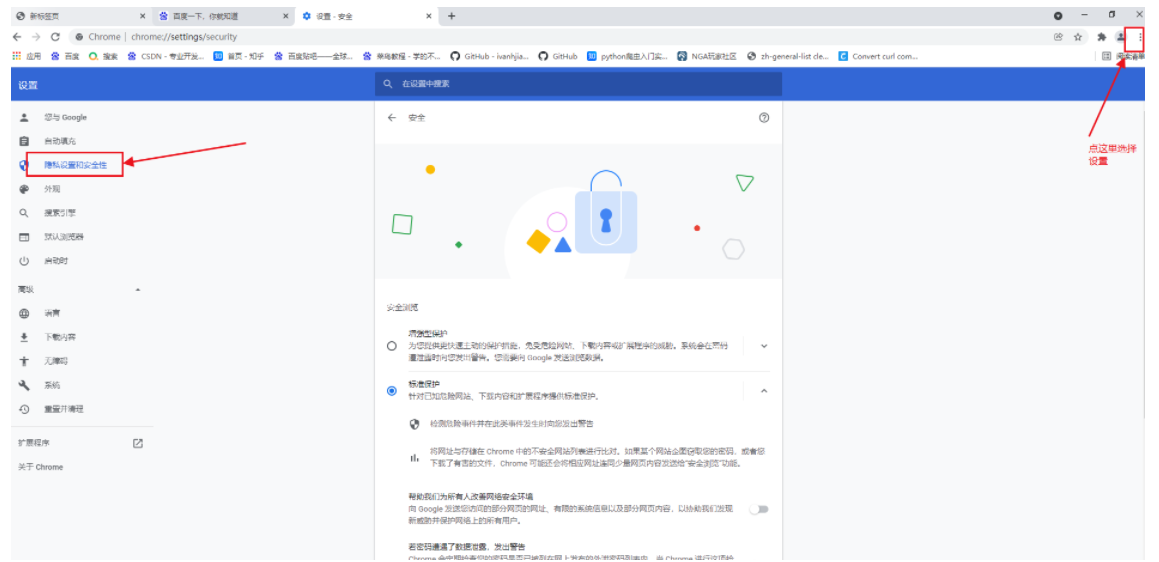Close the 设置 - 安全 tab

point(428,16)
